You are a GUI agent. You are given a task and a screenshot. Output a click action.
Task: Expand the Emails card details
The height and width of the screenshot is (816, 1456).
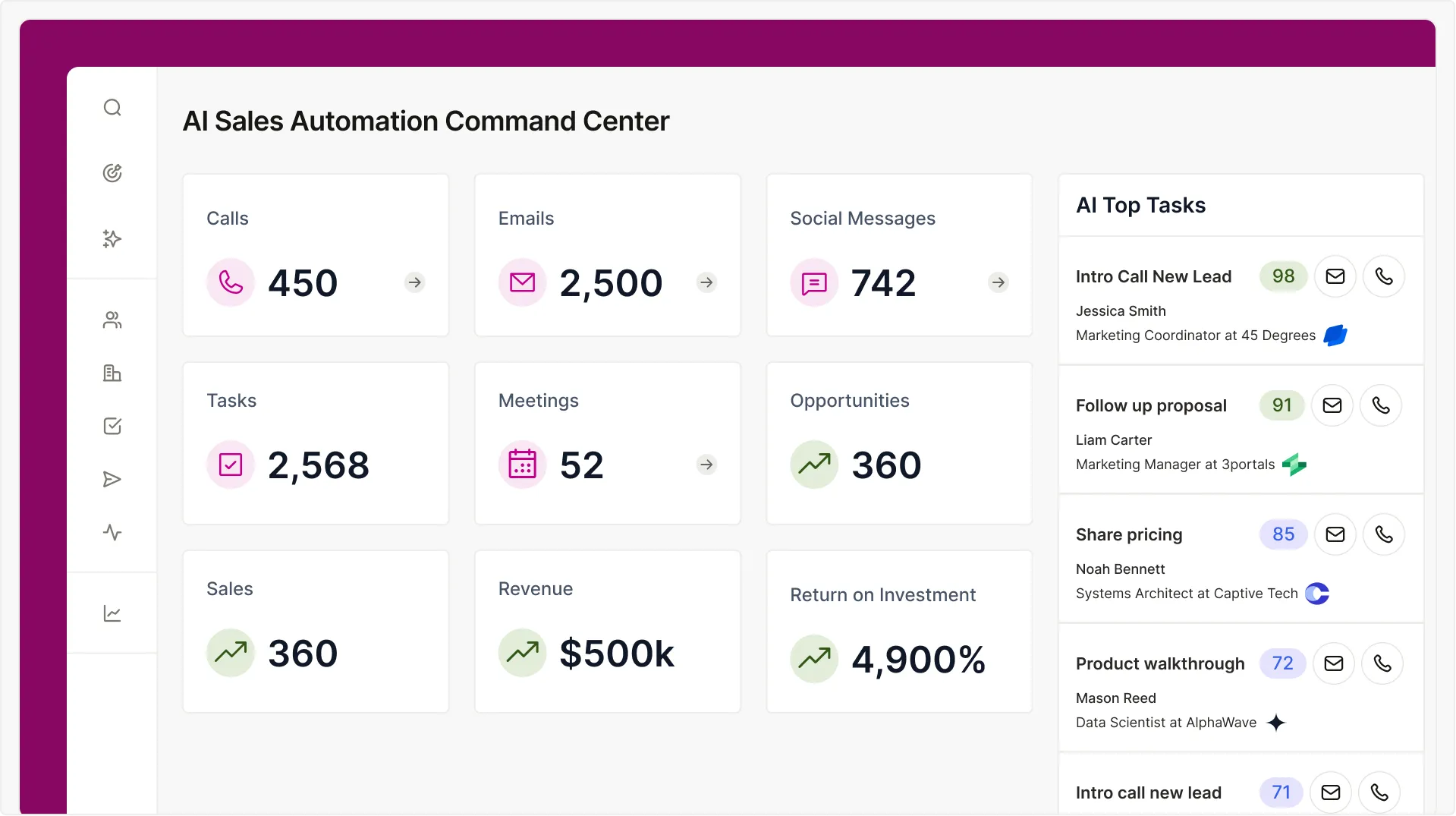click(706, 282)
